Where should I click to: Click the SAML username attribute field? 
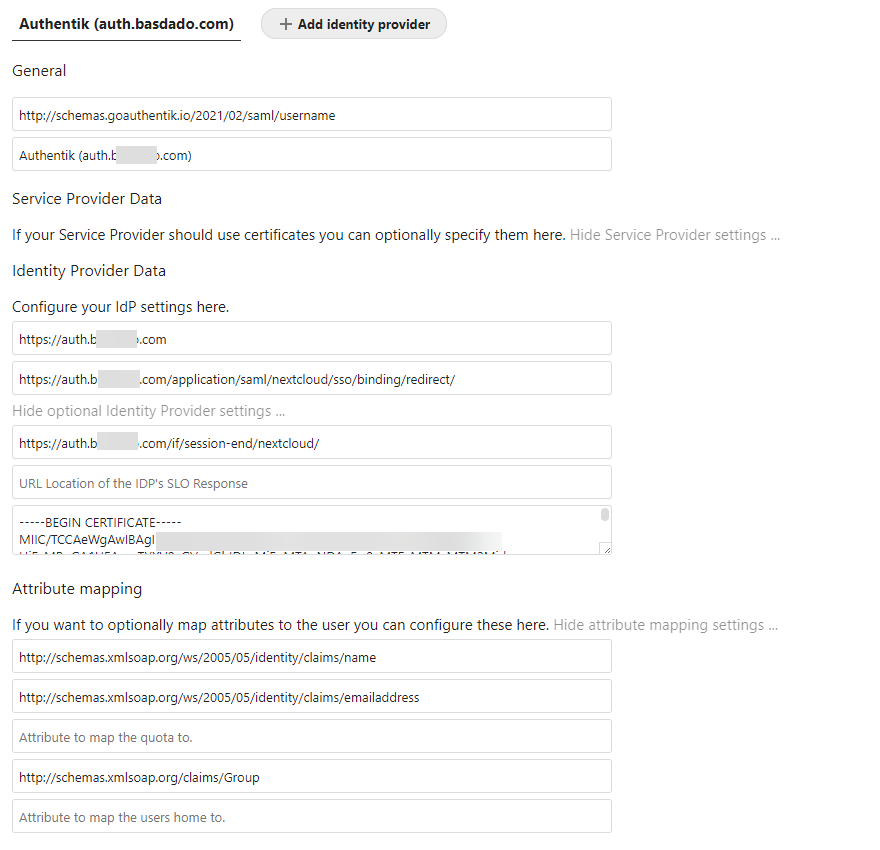(x=310, y=114)
